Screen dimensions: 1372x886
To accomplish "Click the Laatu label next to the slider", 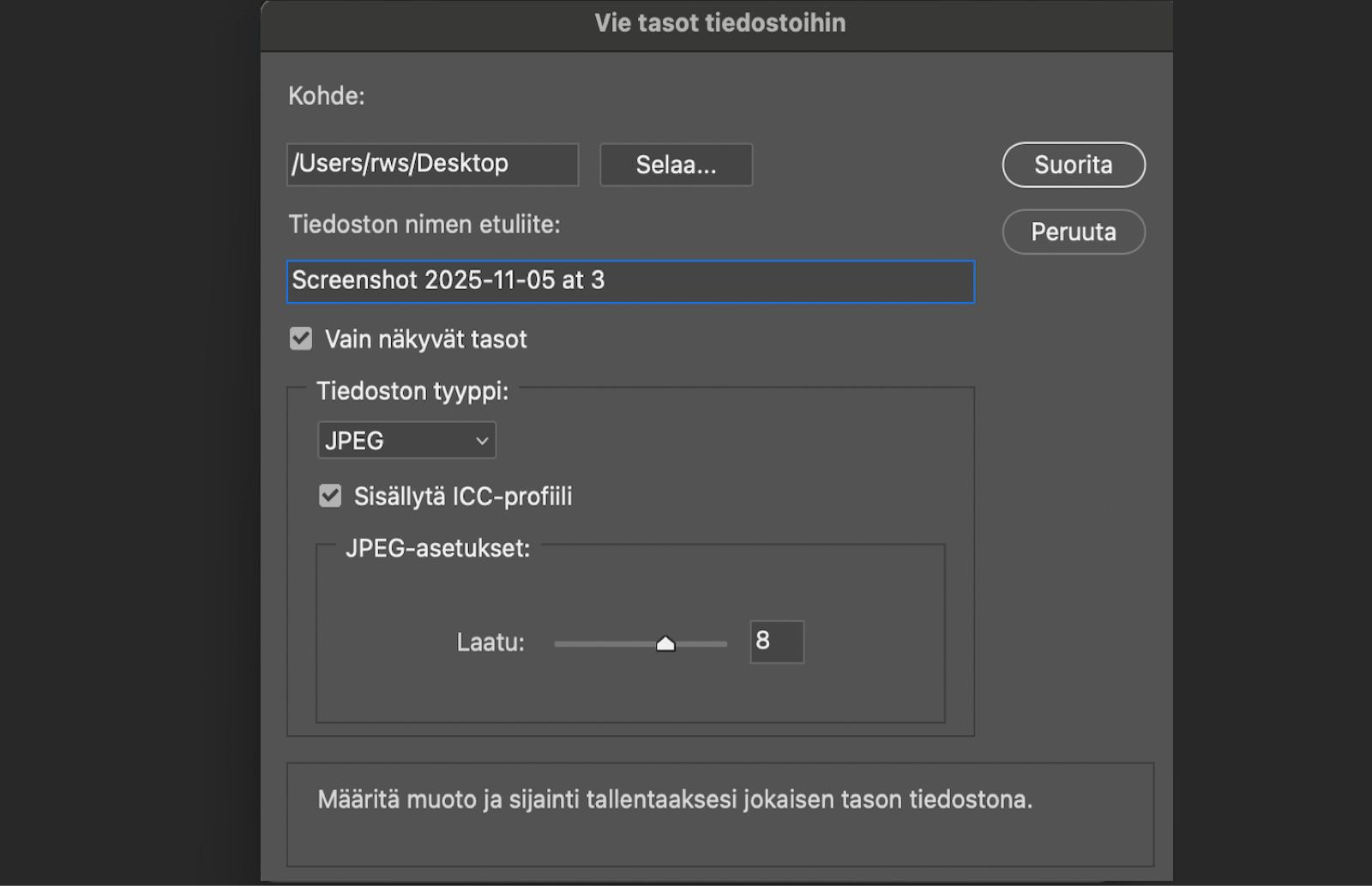I will point(490,642).
